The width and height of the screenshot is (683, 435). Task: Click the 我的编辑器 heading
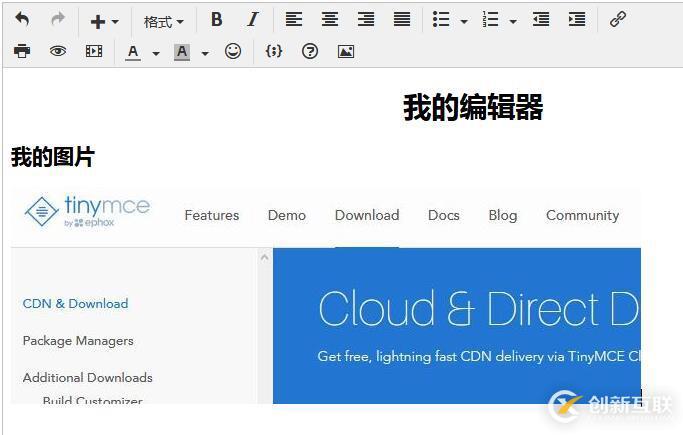[x=473, y=108]
